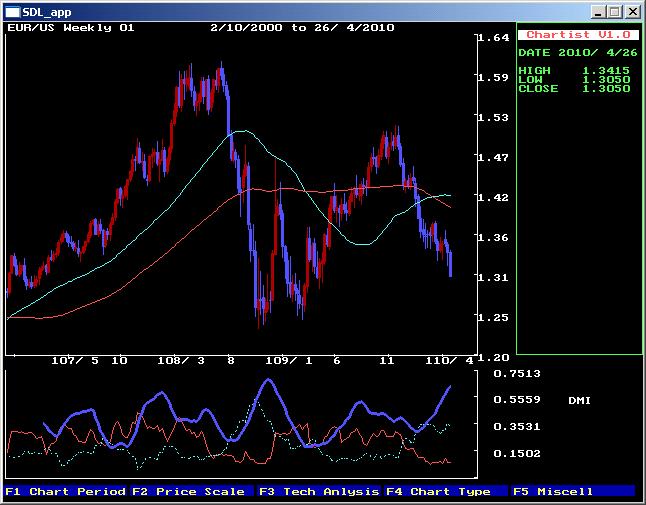Click the 1.47 price axis label
The image size is (646, 505).
pos(494,157)
